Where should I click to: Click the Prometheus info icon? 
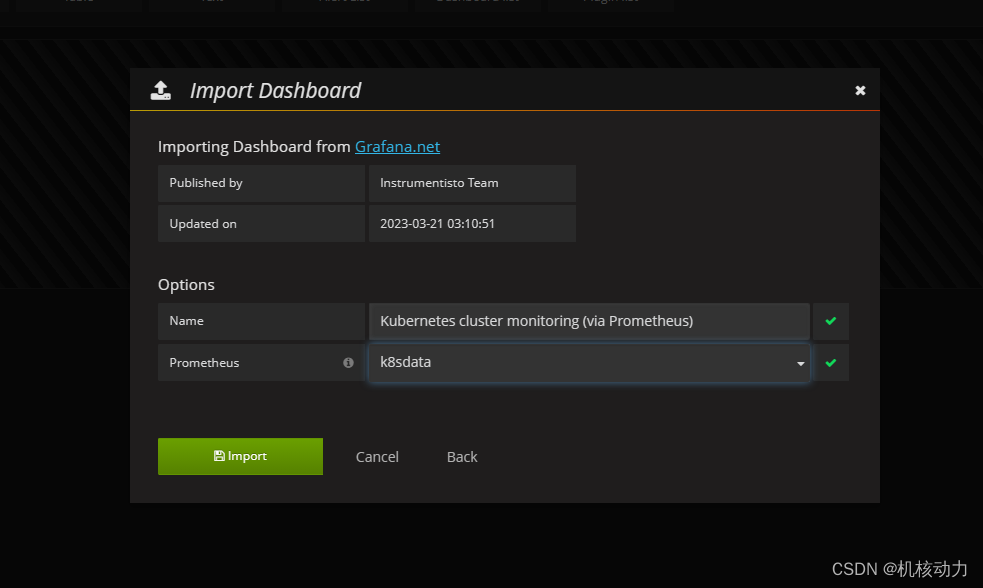coord(348,363)
